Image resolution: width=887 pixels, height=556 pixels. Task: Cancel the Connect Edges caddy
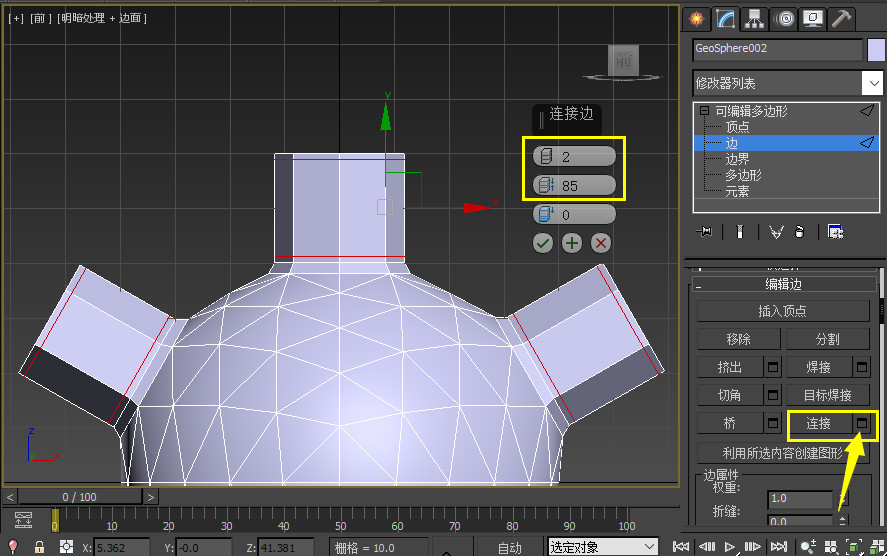[x=601, y=243]
